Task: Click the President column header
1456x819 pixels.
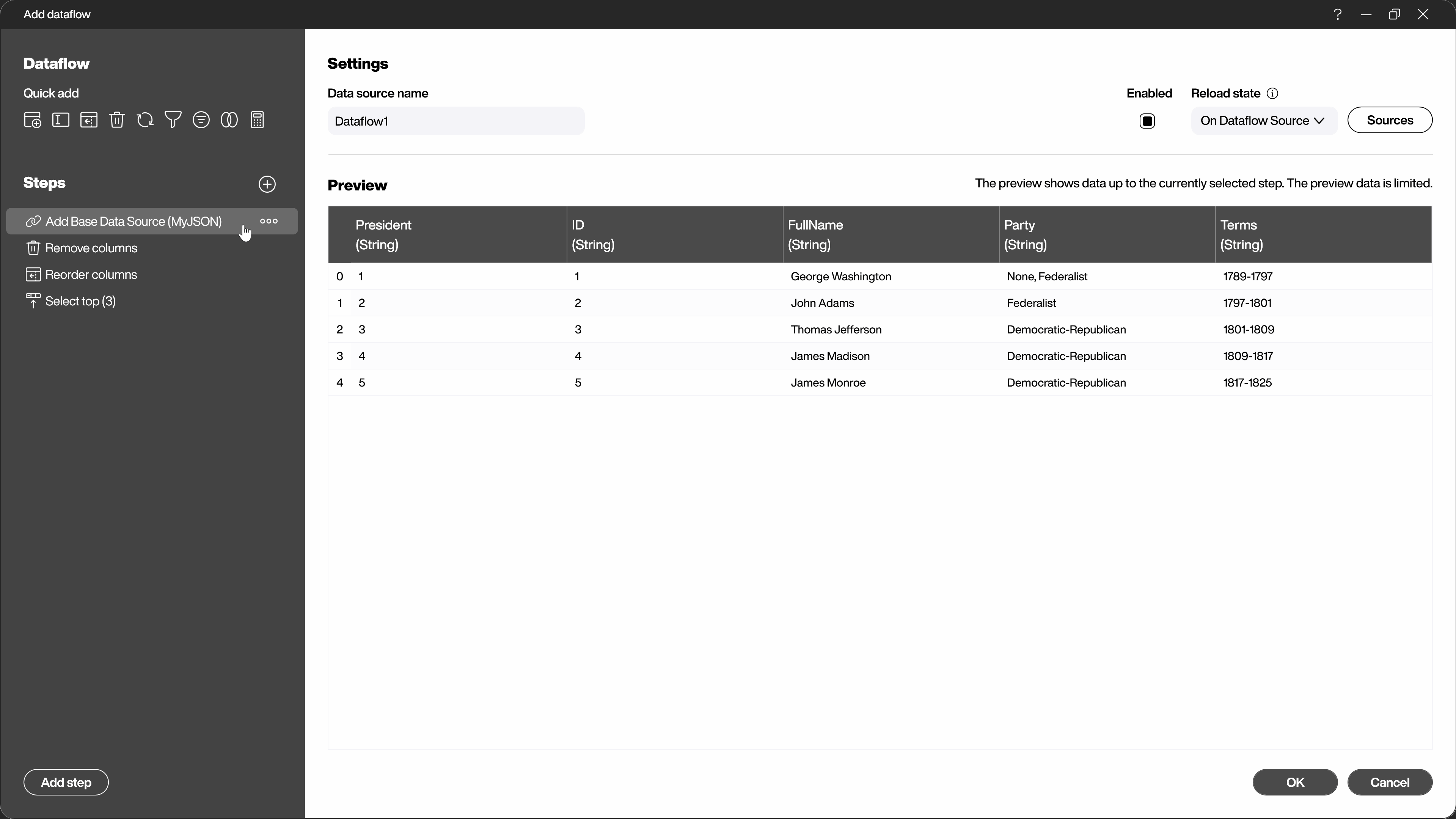Action: tap(459, 234)
